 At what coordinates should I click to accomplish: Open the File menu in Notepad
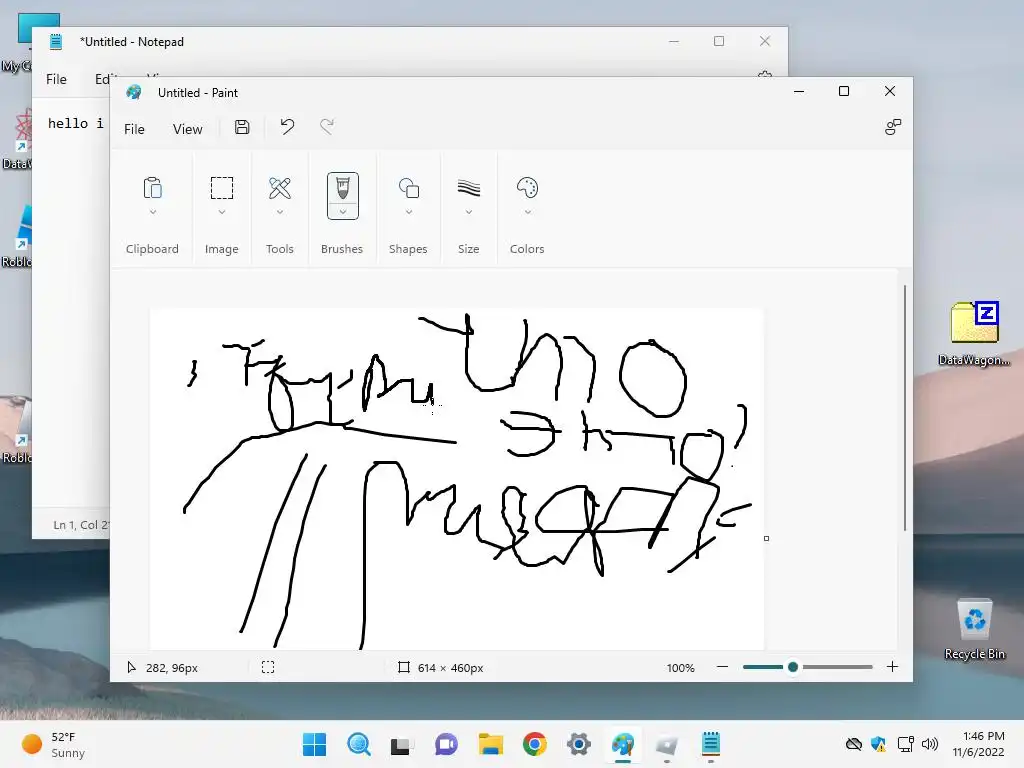(x=56, y=79)
